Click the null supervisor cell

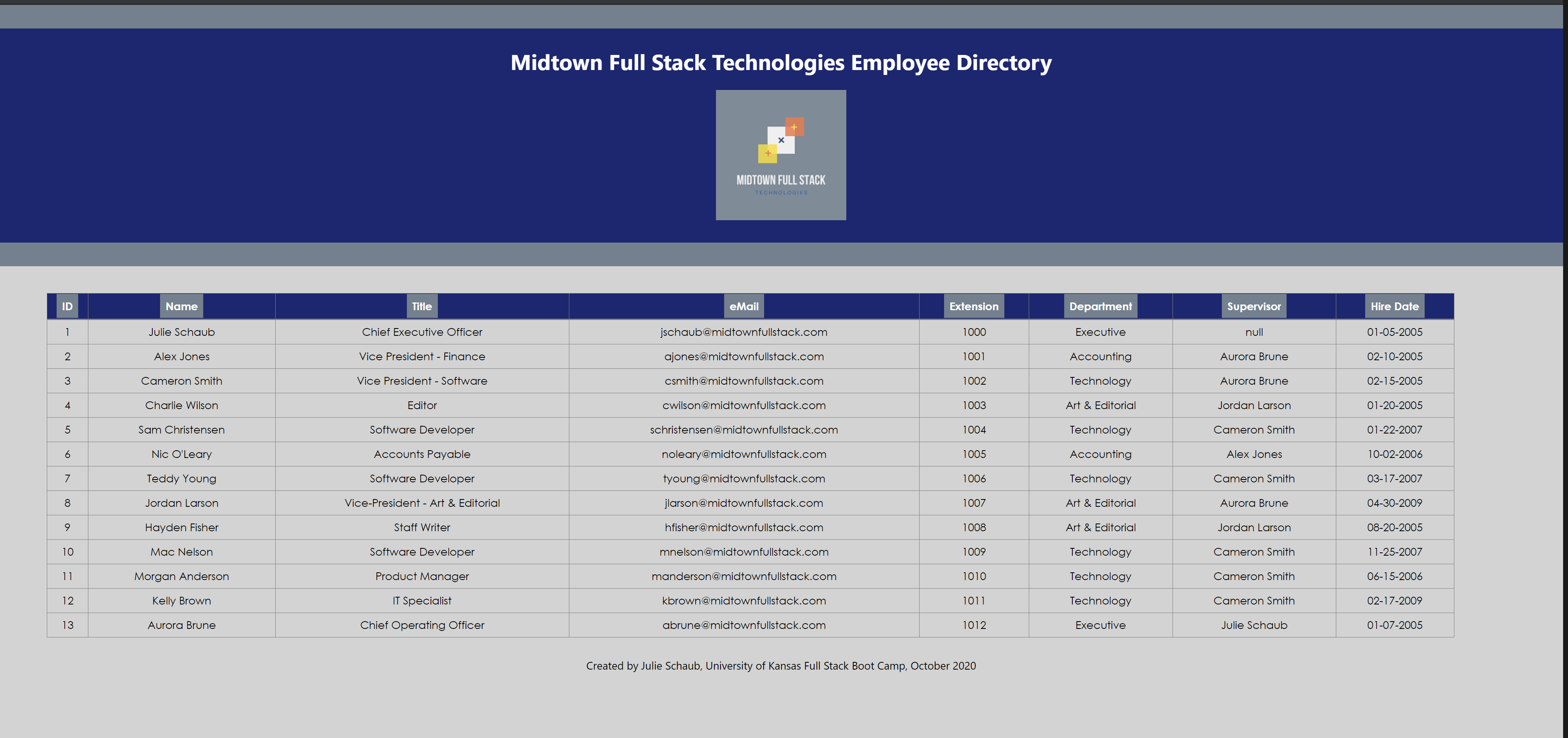(1253, 332)
